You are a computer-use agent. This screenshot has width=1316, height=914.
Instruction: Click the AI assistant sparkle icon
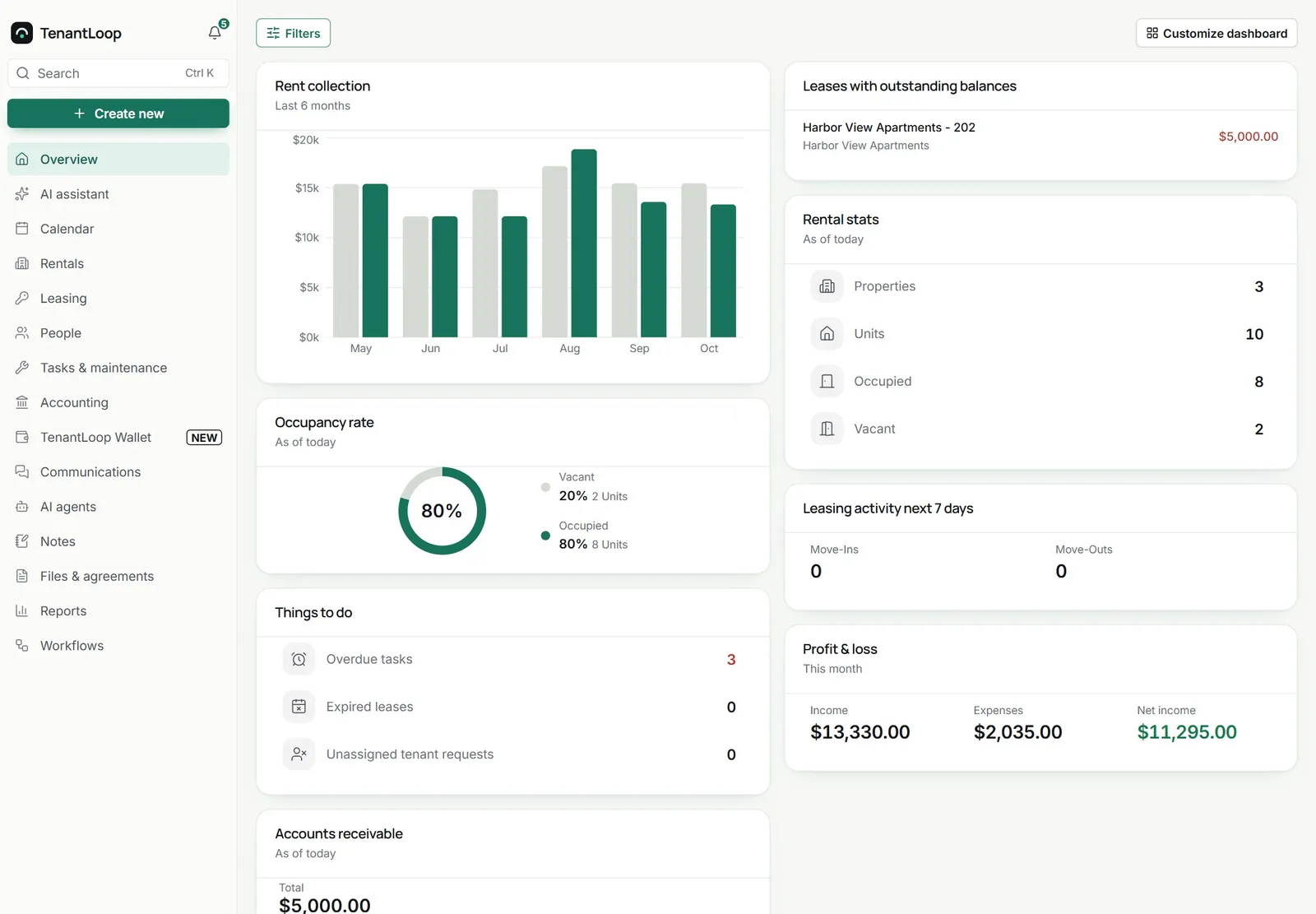(22, 194)
